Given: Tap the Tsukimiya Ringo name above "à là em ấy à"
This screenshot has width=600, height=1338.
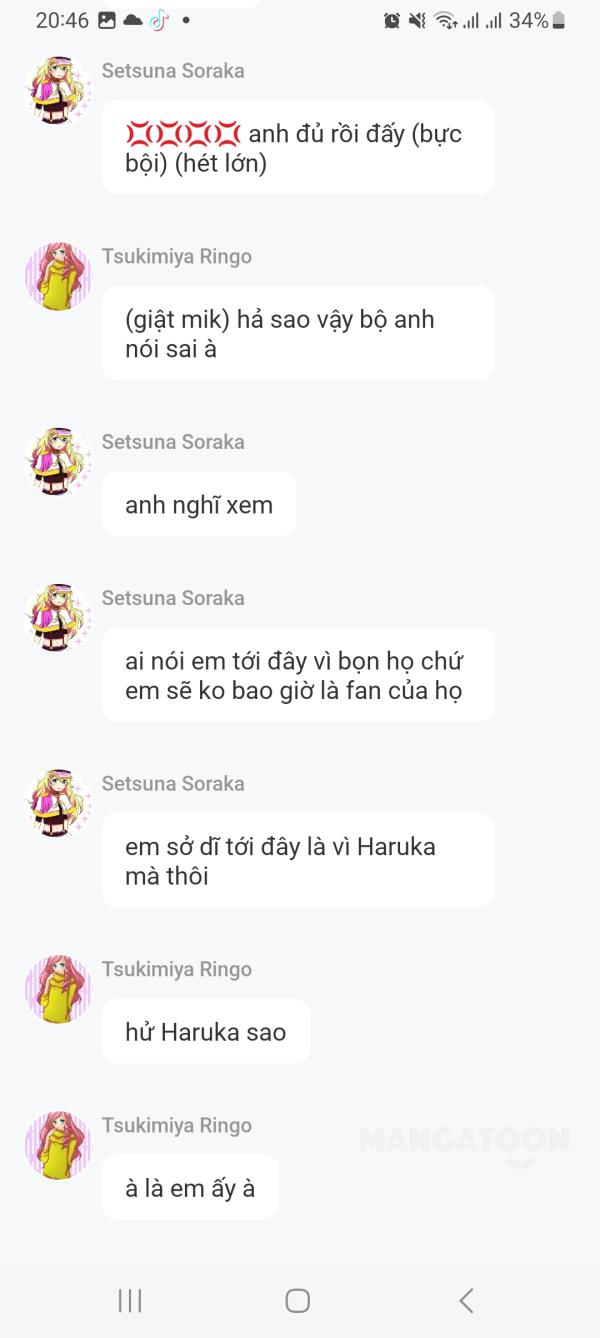Looking at the screenshot, I should tap(176, 1125).
